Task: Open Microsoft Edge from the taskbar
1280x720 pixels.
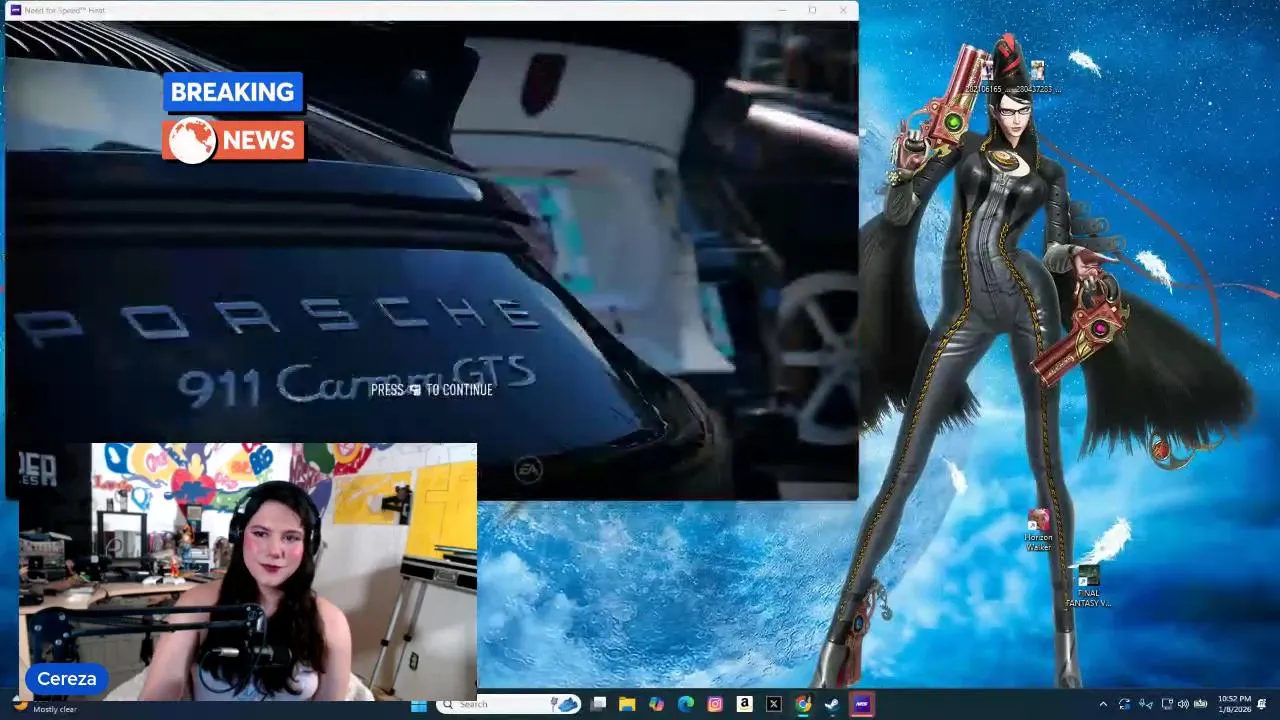Action: click(686, 704)
